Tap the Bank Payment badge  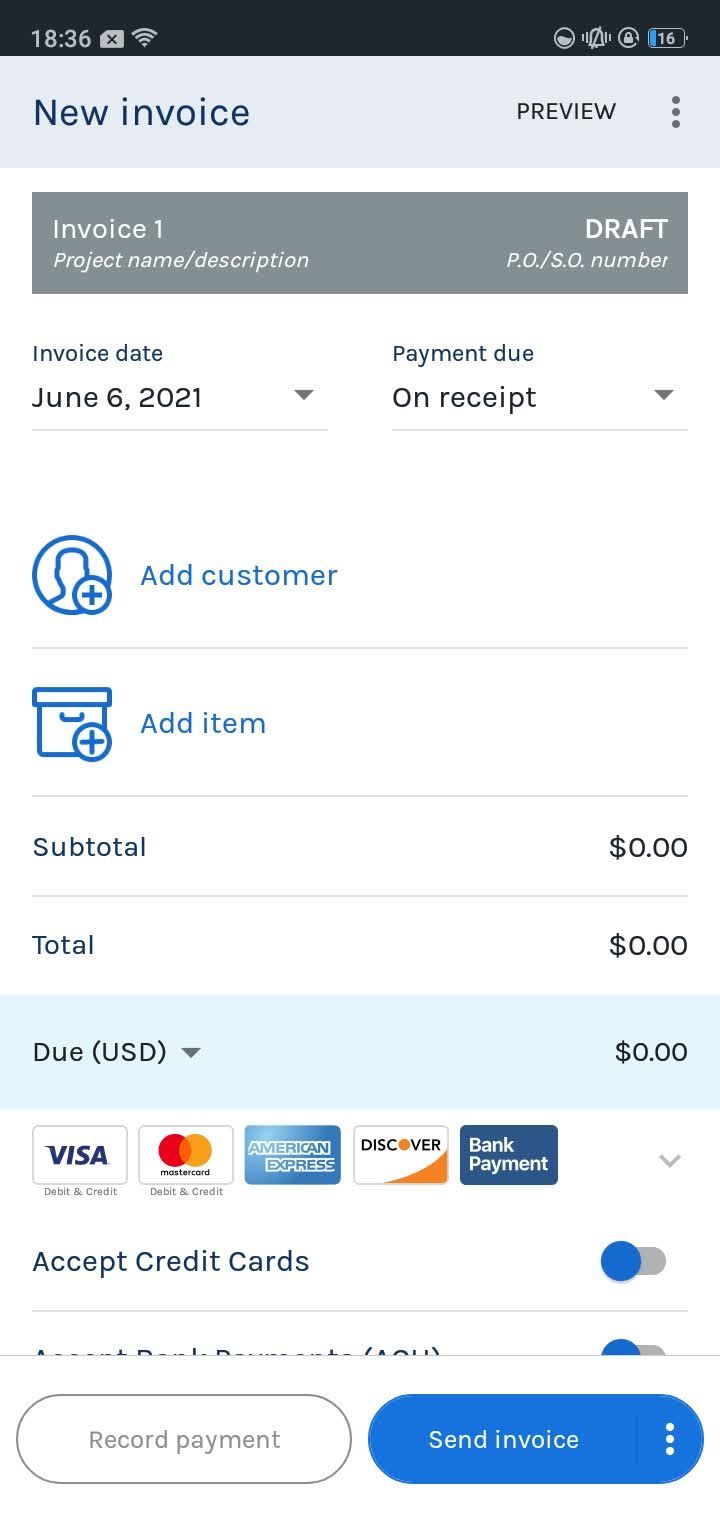pos(508,1155)
